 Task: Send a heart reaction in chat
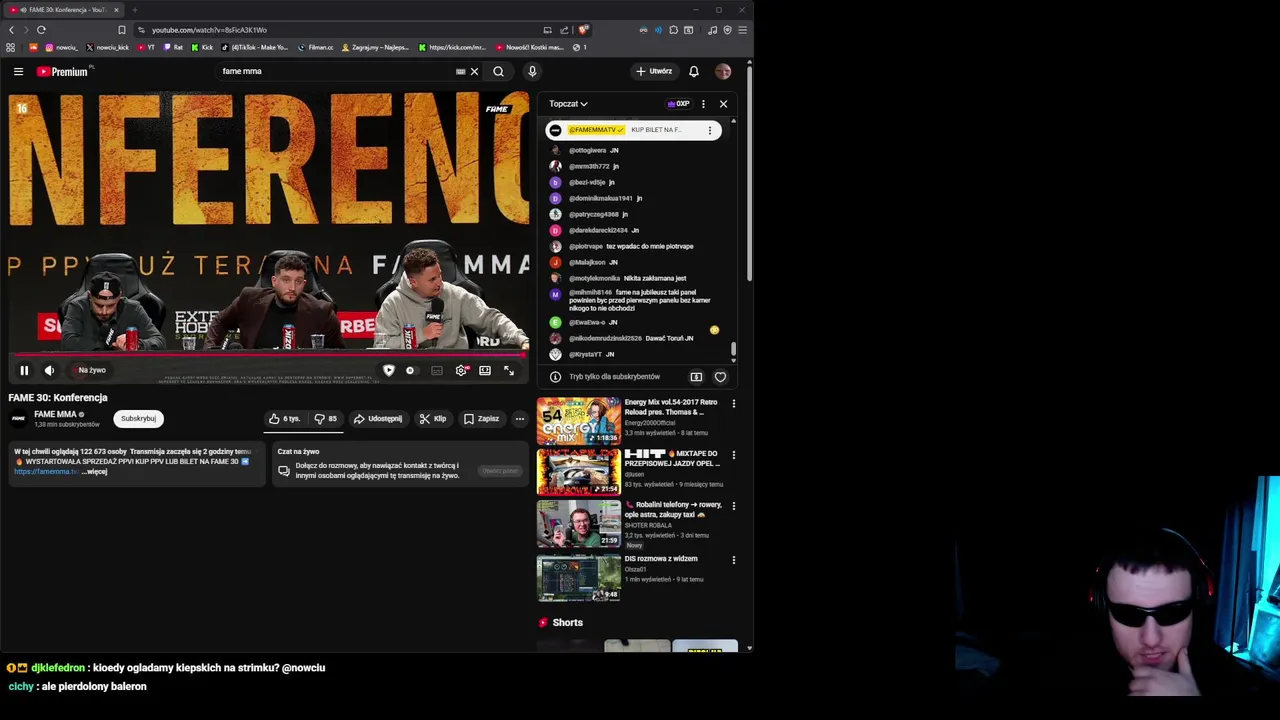click(x=720, y=377)
